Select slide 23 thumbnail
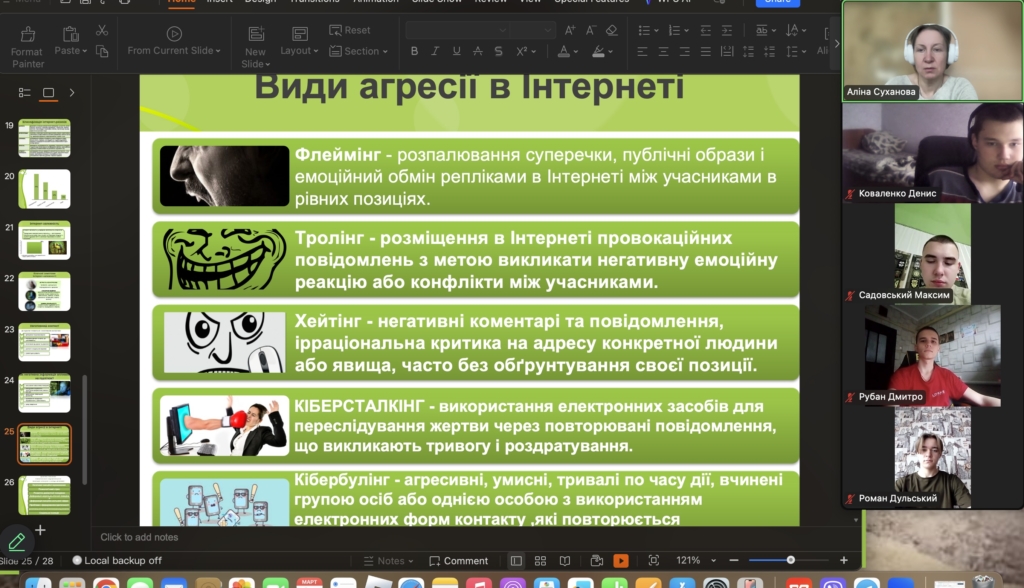This screenshot has height=588, width=1024. coord(44,342)
